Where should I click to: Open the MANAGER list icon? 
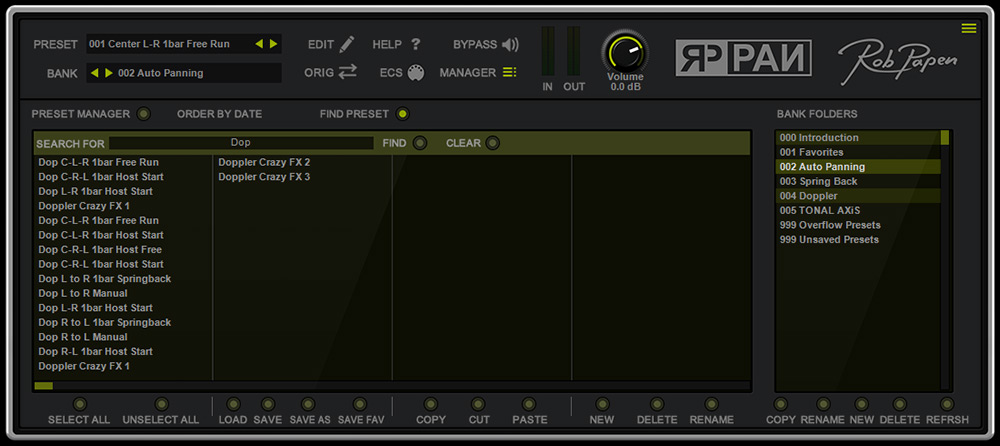click(x=510, y=73)
